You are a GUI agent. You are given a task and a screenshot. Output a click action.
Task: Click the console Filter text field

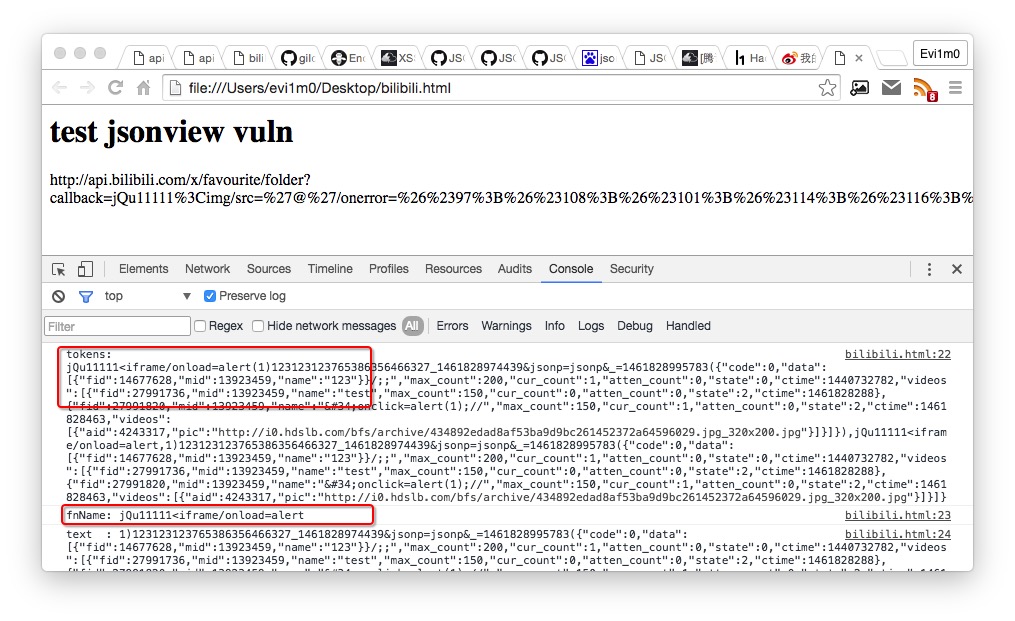point(117,326)
